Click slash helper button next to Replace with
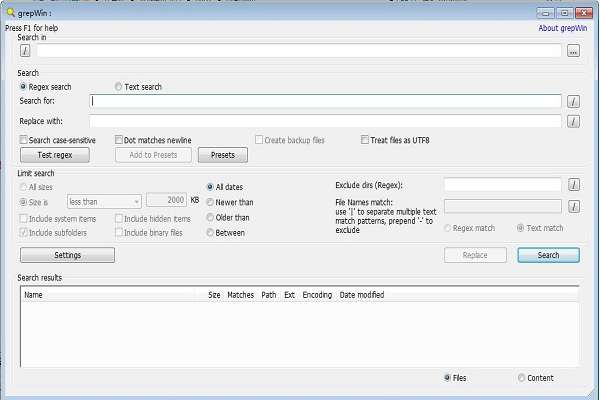600x400 pixels. click(x=573, y=121)
